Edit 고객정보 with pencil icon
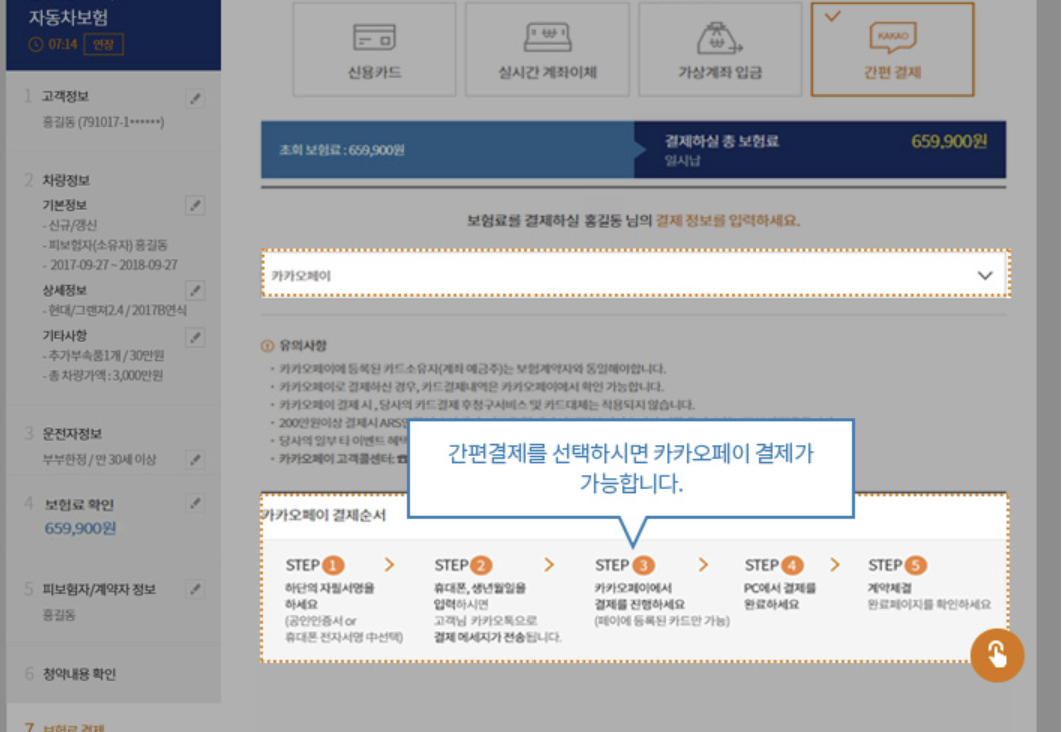Image resolution: width=1062 pixels, height=732 pixels. 195,99
